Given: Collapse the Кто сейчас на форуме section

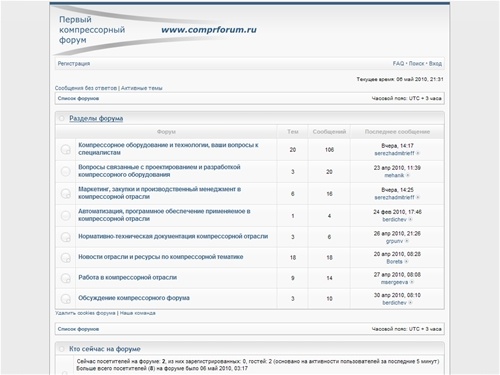Looking at the screenshot, I should (x=61, y=349).
